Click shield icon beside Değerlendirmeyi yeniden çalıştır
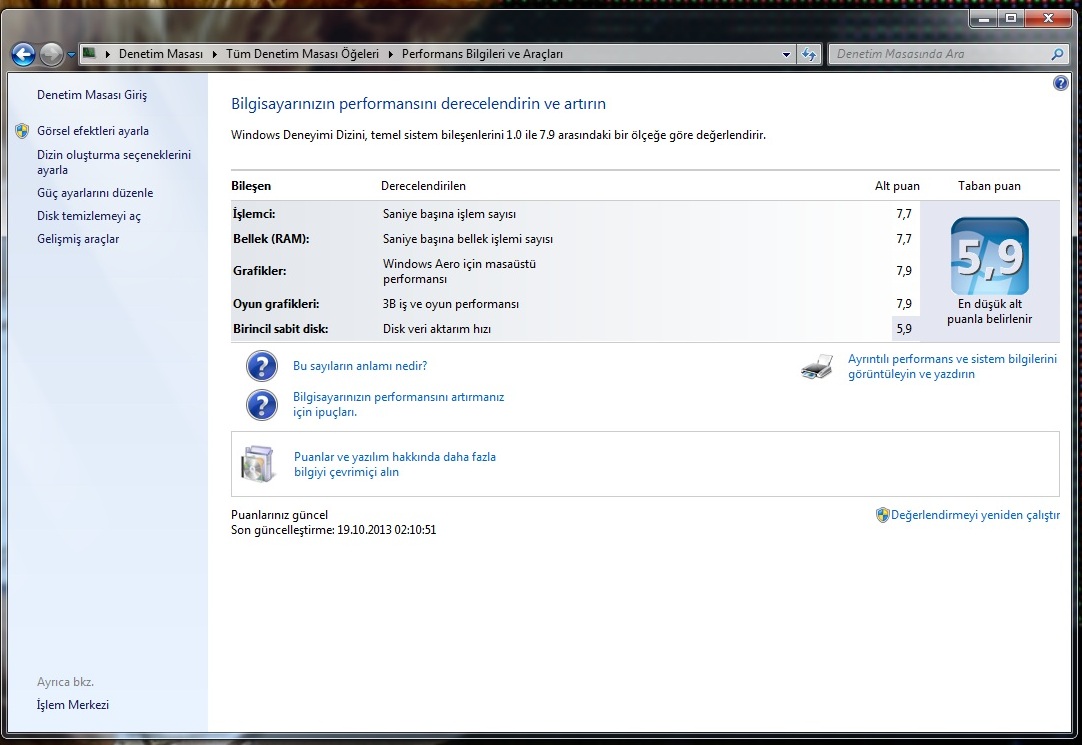1082x745 pixels. click(x=883, y=515)
